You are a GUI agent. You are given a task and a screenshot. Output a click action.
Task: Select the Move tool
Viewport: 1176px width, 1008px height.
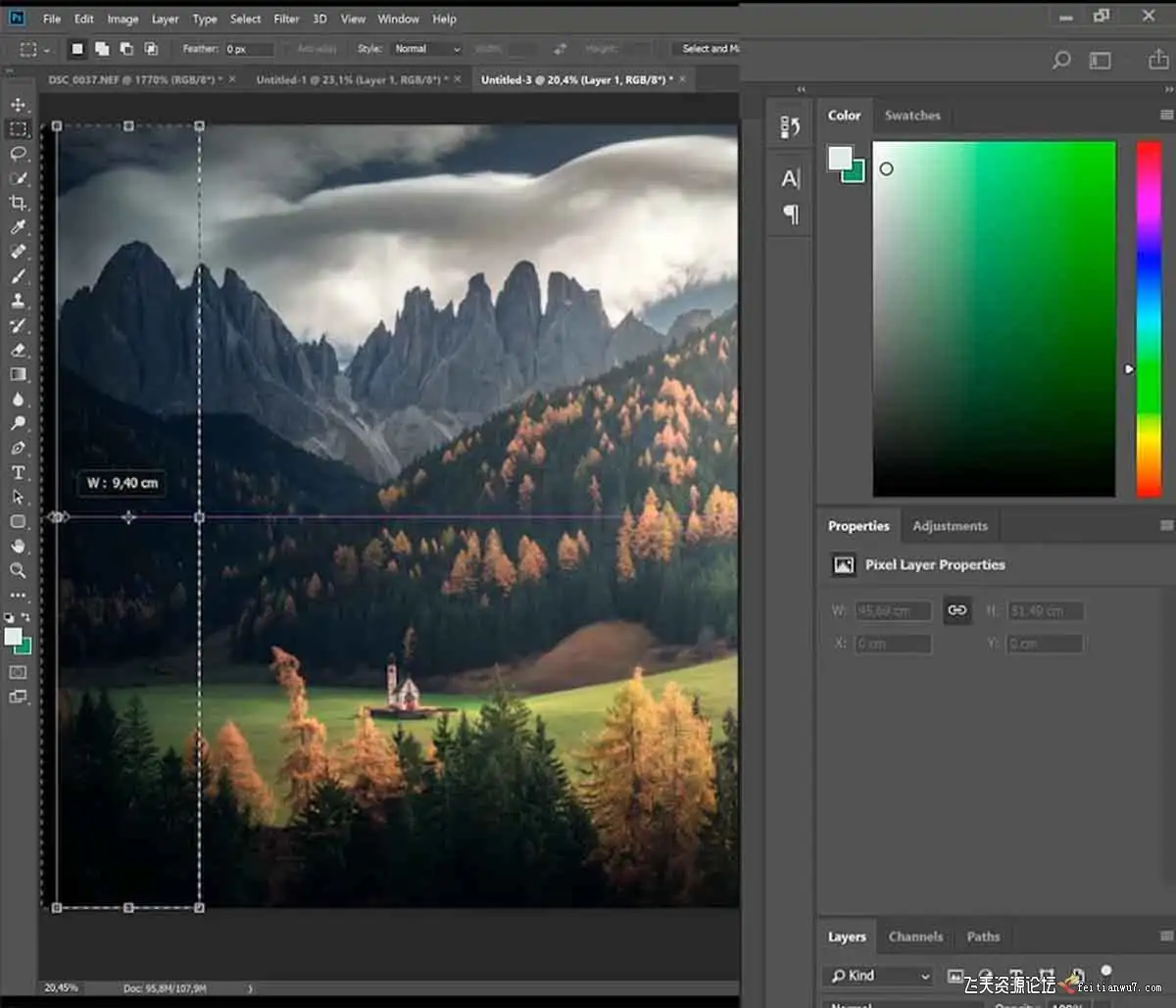pos(18,105)
